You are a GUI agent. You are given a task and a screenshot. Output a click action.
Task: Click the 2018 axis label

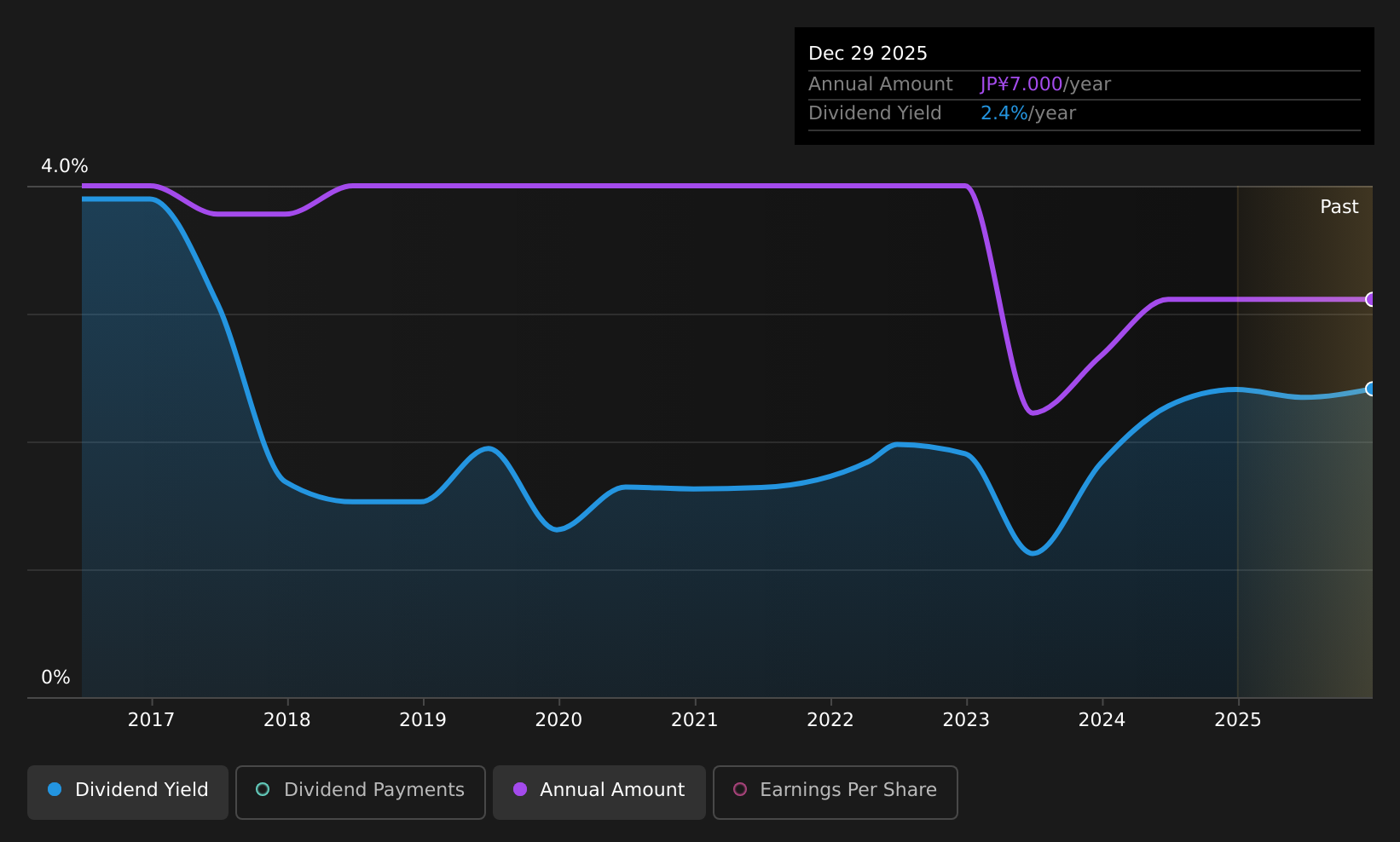pos(287,720)
